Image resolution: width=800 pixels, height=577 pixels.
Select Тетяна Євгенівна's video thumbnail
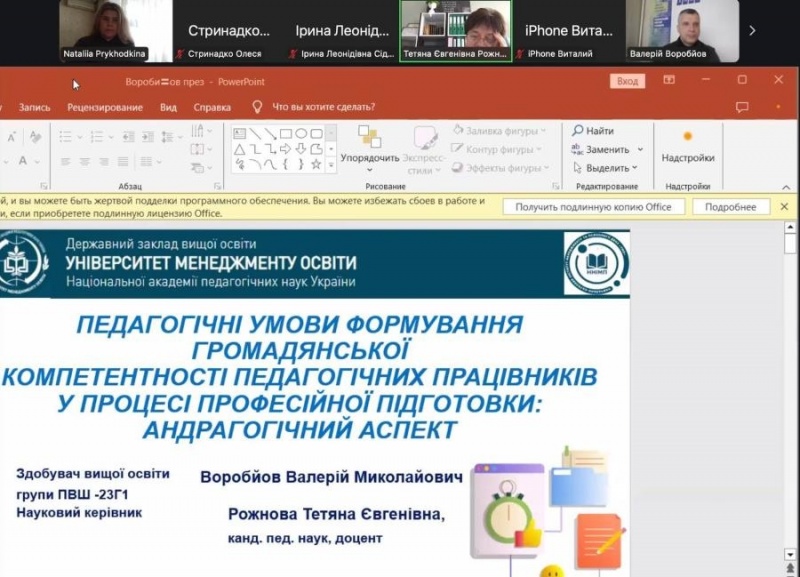(455, 31)
